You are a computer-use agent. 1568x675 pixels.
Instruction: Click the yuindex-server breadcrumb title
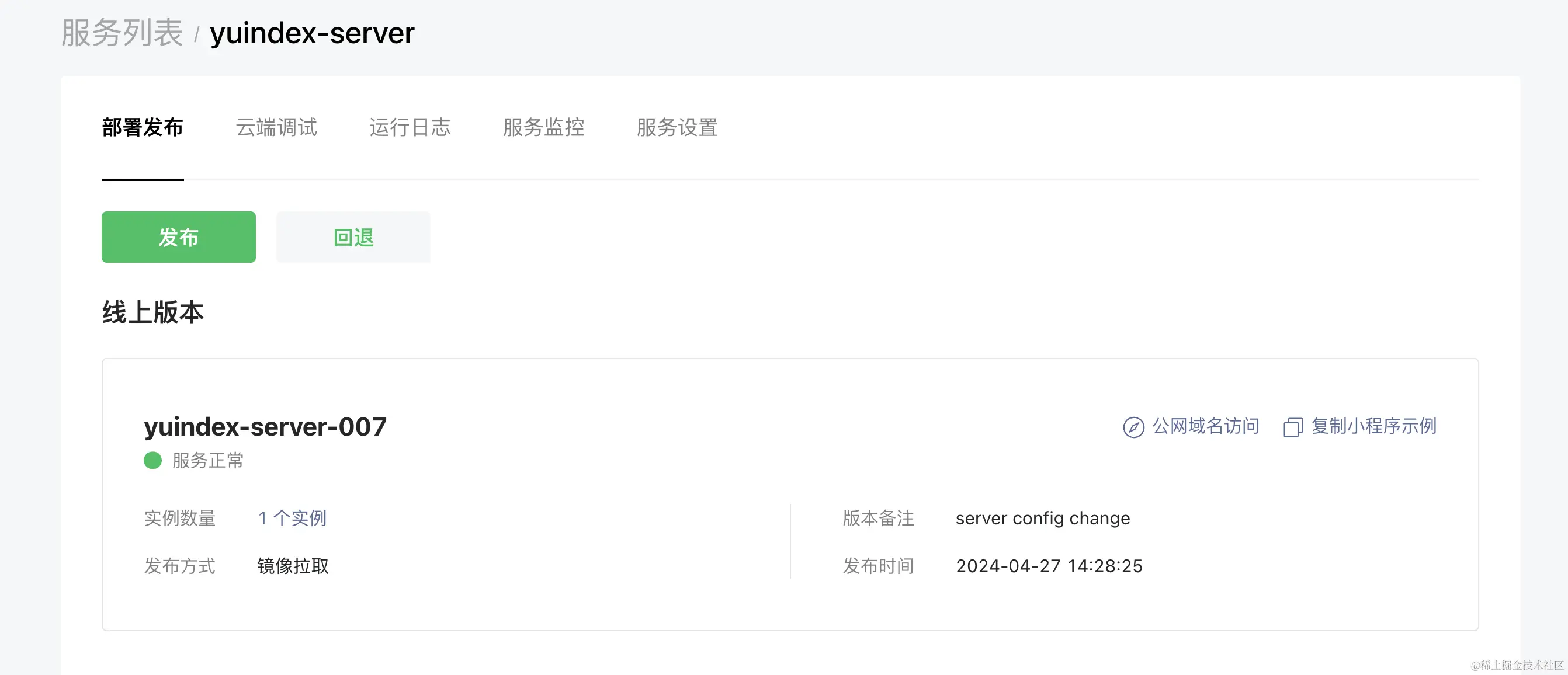[311, 33]
